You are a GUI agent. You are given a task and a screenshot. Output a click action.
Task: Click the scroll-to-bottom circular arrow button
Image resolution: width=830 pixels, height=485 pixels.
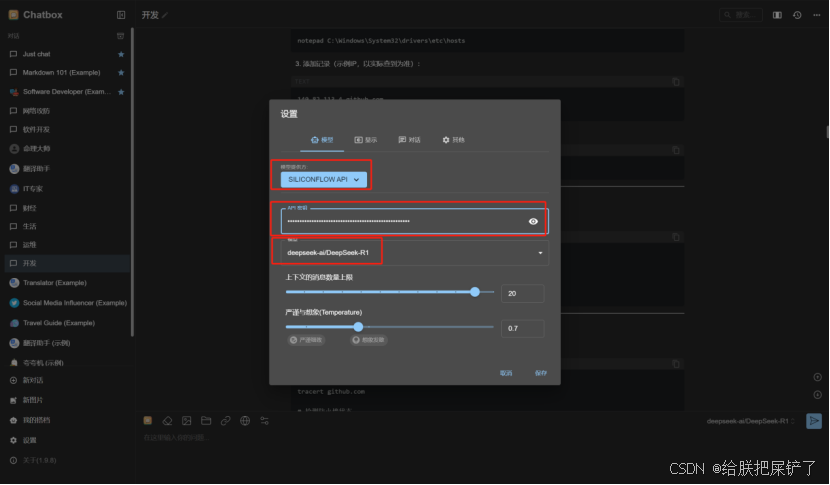[x=817, y=395]
